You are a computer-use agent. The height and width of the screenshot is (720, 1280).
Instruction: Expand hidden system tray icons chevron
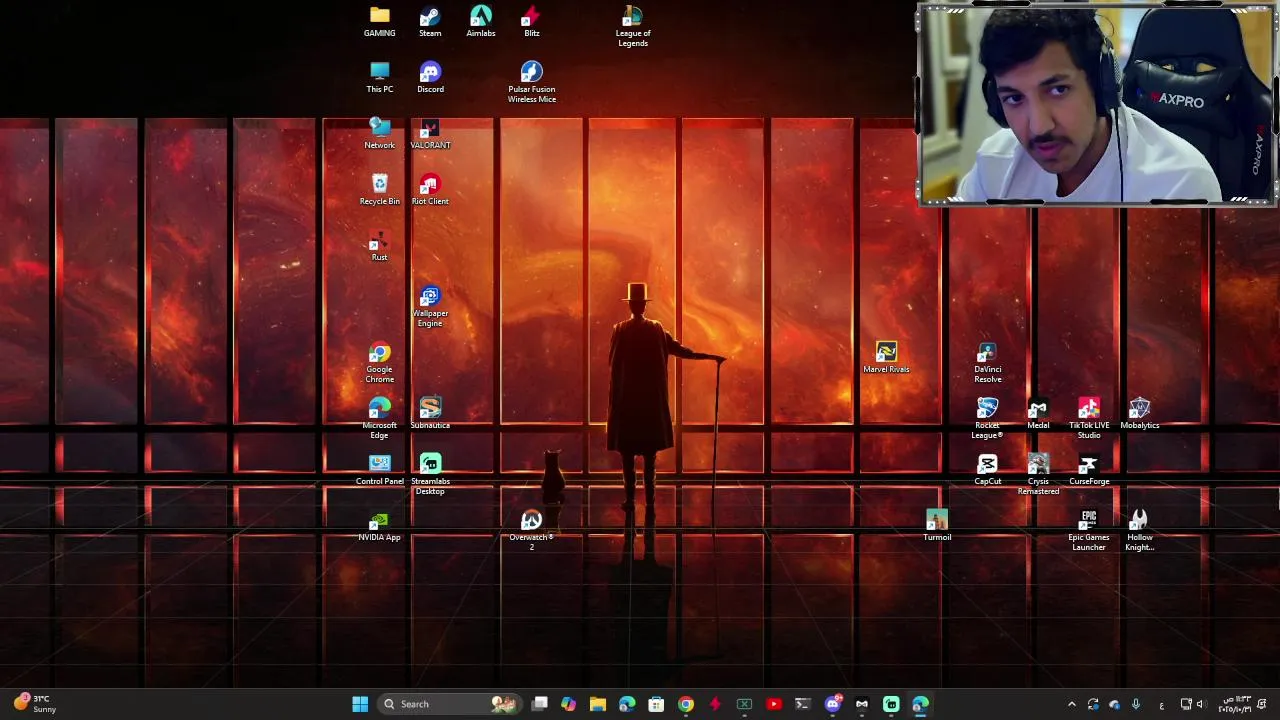[1072, 704]
